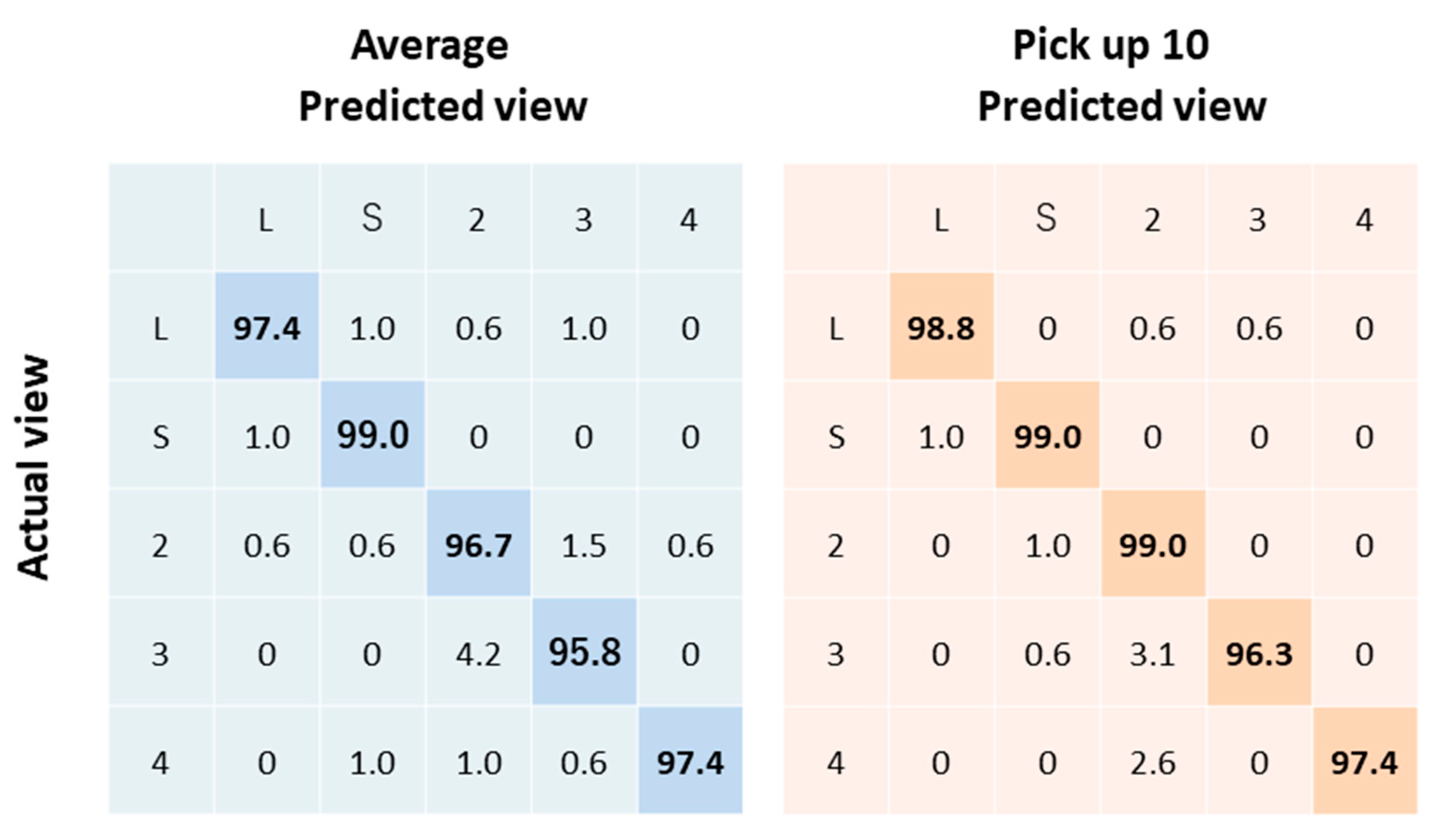This screenshot has width=1453, height=840.
Task: Click Pick up 10 cell: actual 2, predicted 2
Action: (x=1153, y=545)
